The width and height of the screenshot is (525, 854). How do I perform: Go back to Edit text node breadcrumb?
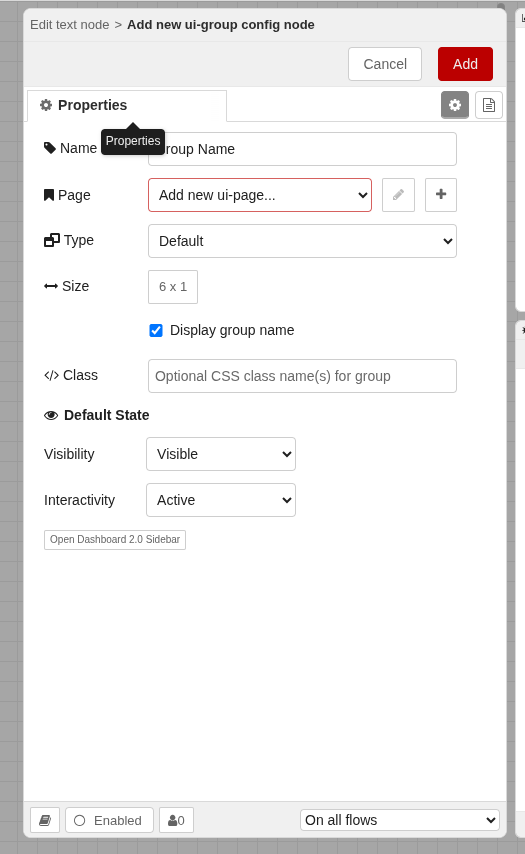[70, 25]
